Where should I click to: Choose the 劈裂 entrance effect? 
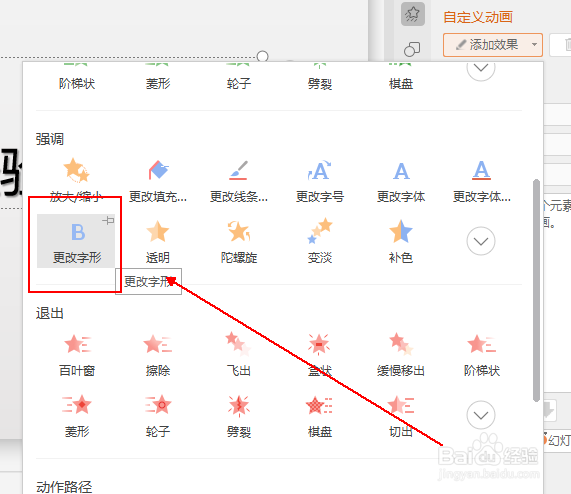[x=320, y=77]
